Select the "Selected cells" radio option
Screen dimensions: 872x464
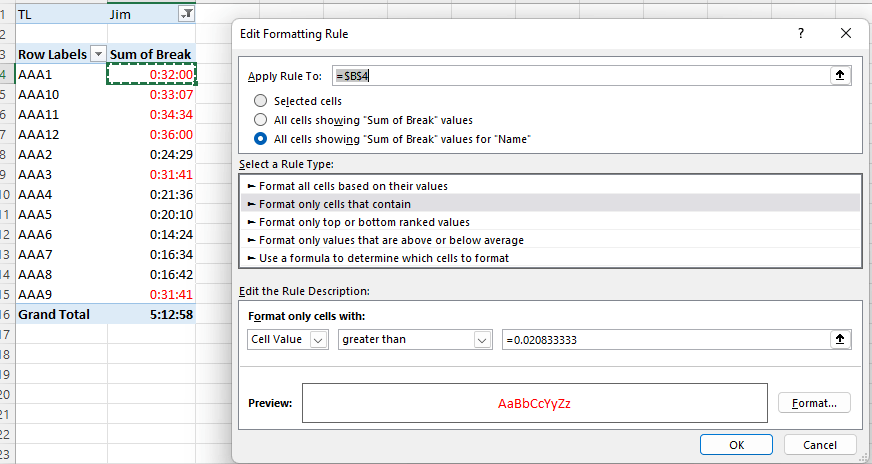[260, 101]
